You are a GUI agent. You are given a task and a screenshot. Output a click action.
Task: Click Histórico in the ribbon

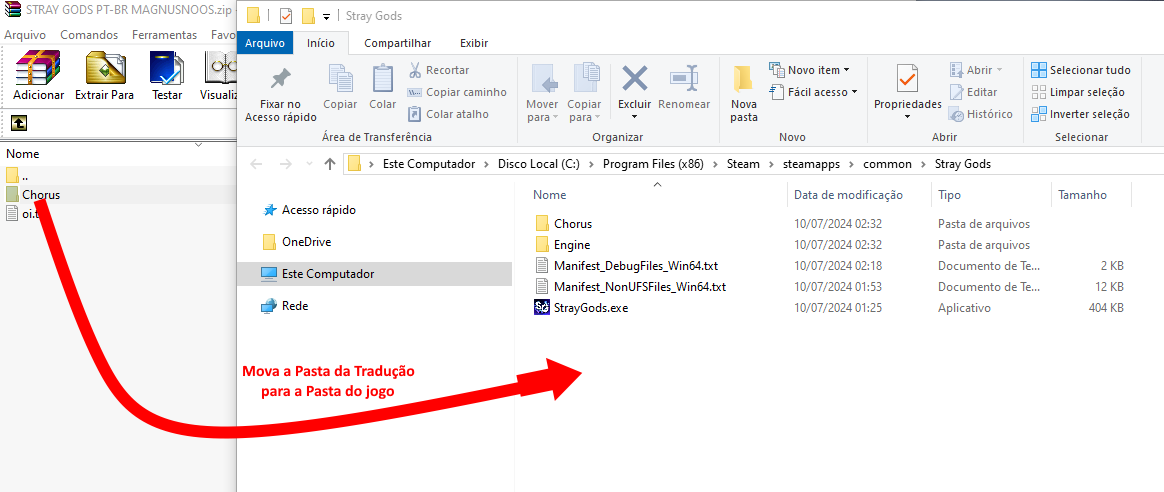tap(981, 114)
